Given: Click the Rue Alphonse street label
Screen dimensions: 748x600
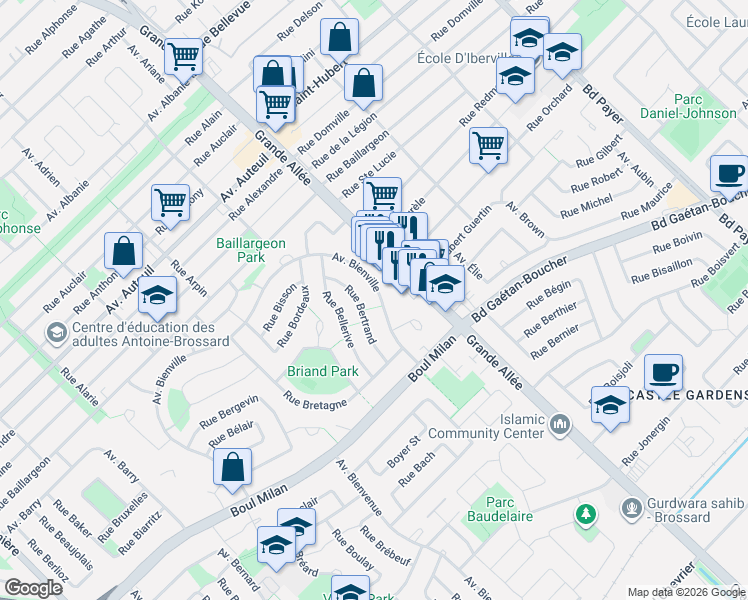Looking at the screenshot, I should [x=51, y=30].
